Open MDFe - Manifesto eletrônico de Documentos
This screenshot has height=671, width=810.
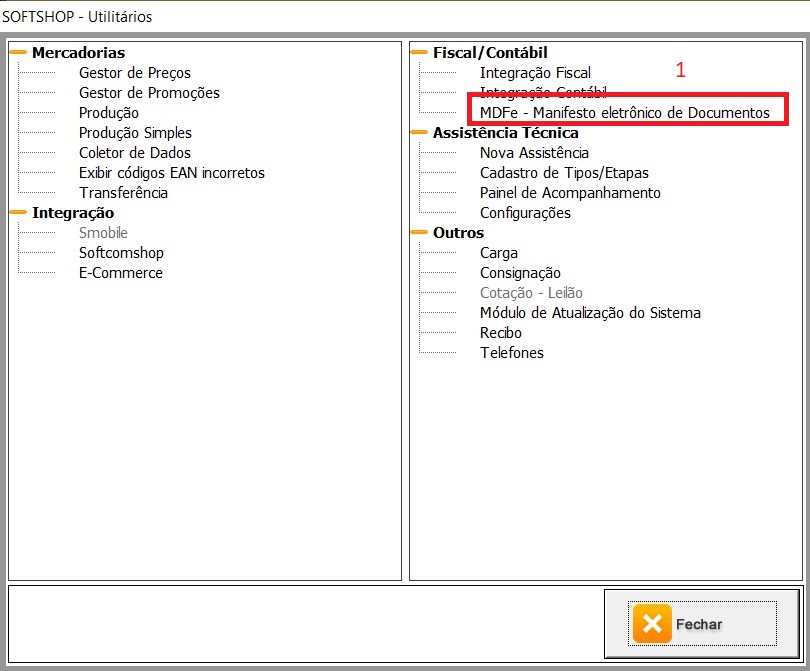pyautogui.click(x=625, y=113)
